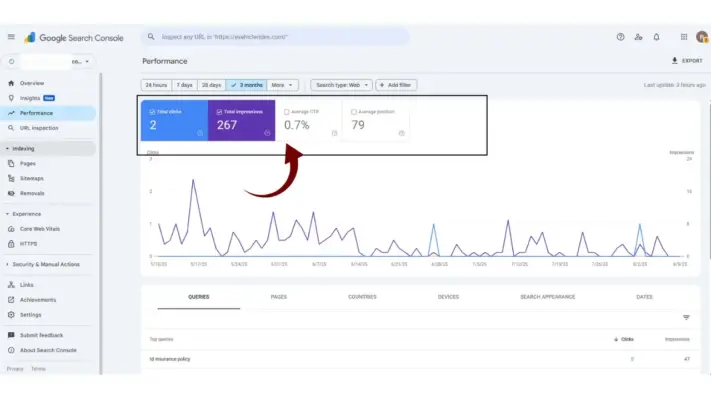Viewport: 711px width, 400px height.
Task: Enable the Average position checkbox
Action: tap(353, 112)
